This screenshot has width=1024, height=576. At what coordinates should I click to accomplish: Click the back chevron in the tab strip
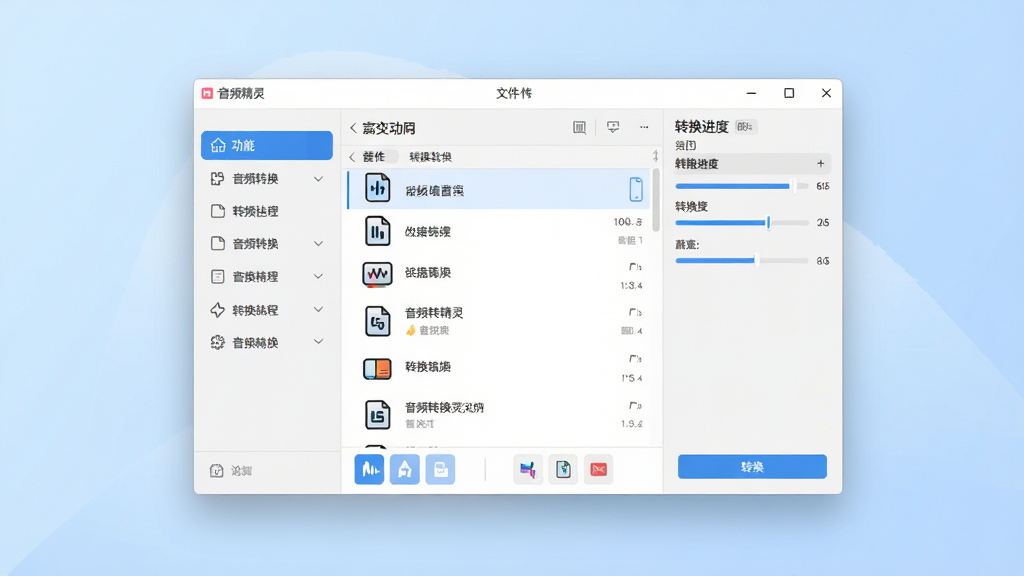pos(352,157)
